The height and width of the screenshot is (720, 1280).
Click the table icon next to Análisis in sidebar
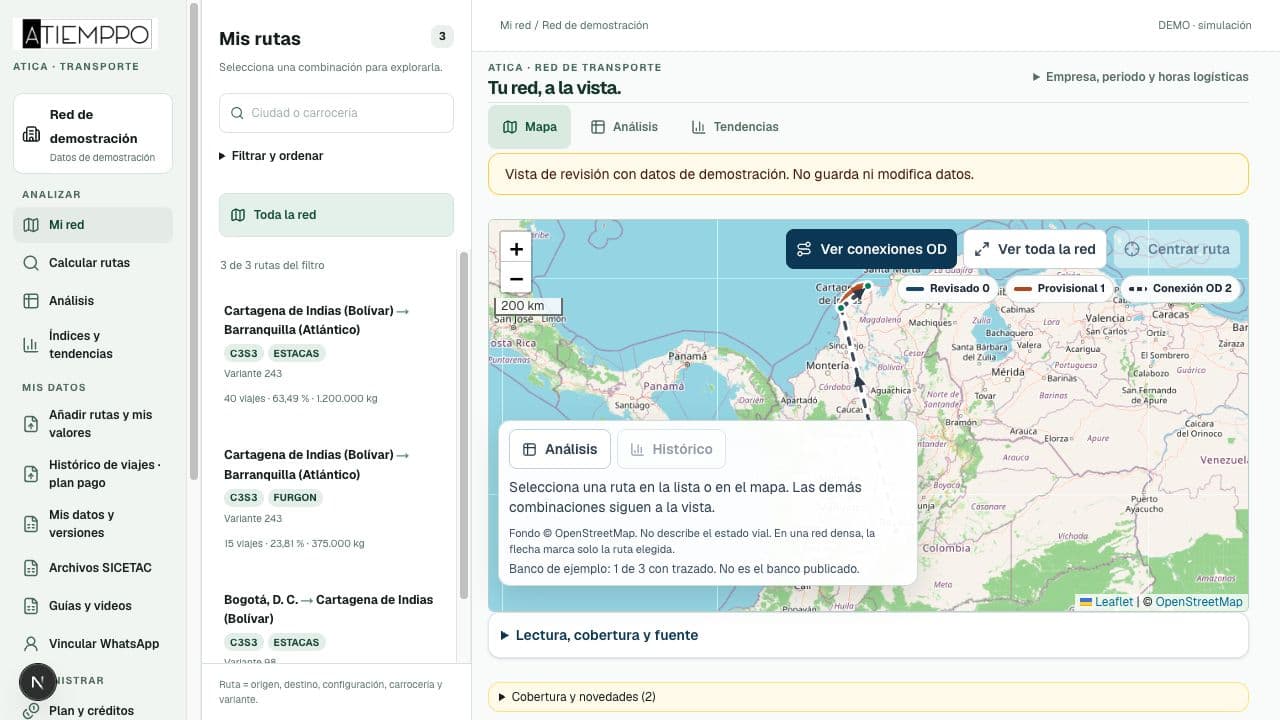pyautogui.click(x=31, y=301)
